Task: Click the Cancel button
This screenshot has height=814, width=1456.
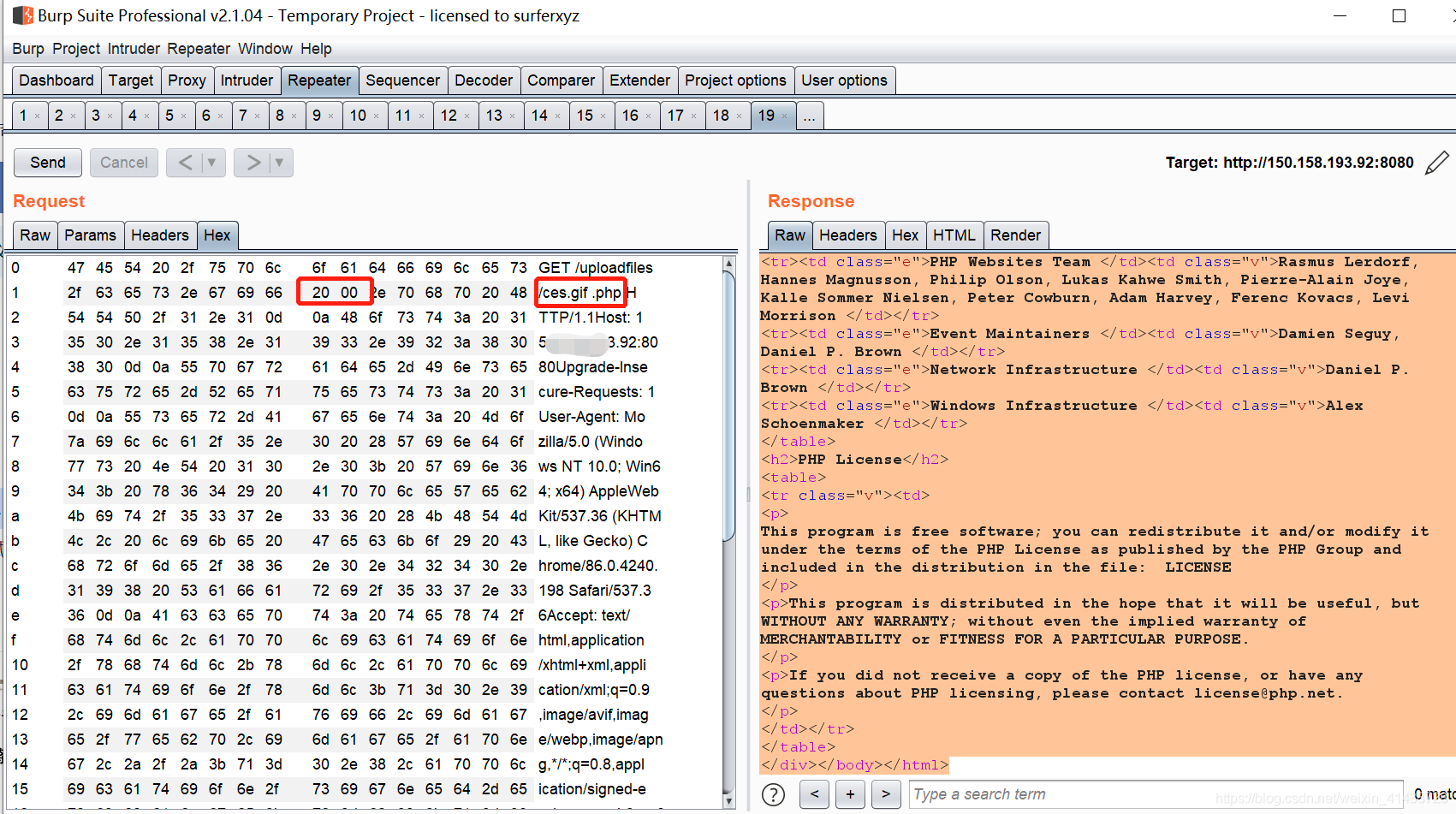Action: point(123,162)
